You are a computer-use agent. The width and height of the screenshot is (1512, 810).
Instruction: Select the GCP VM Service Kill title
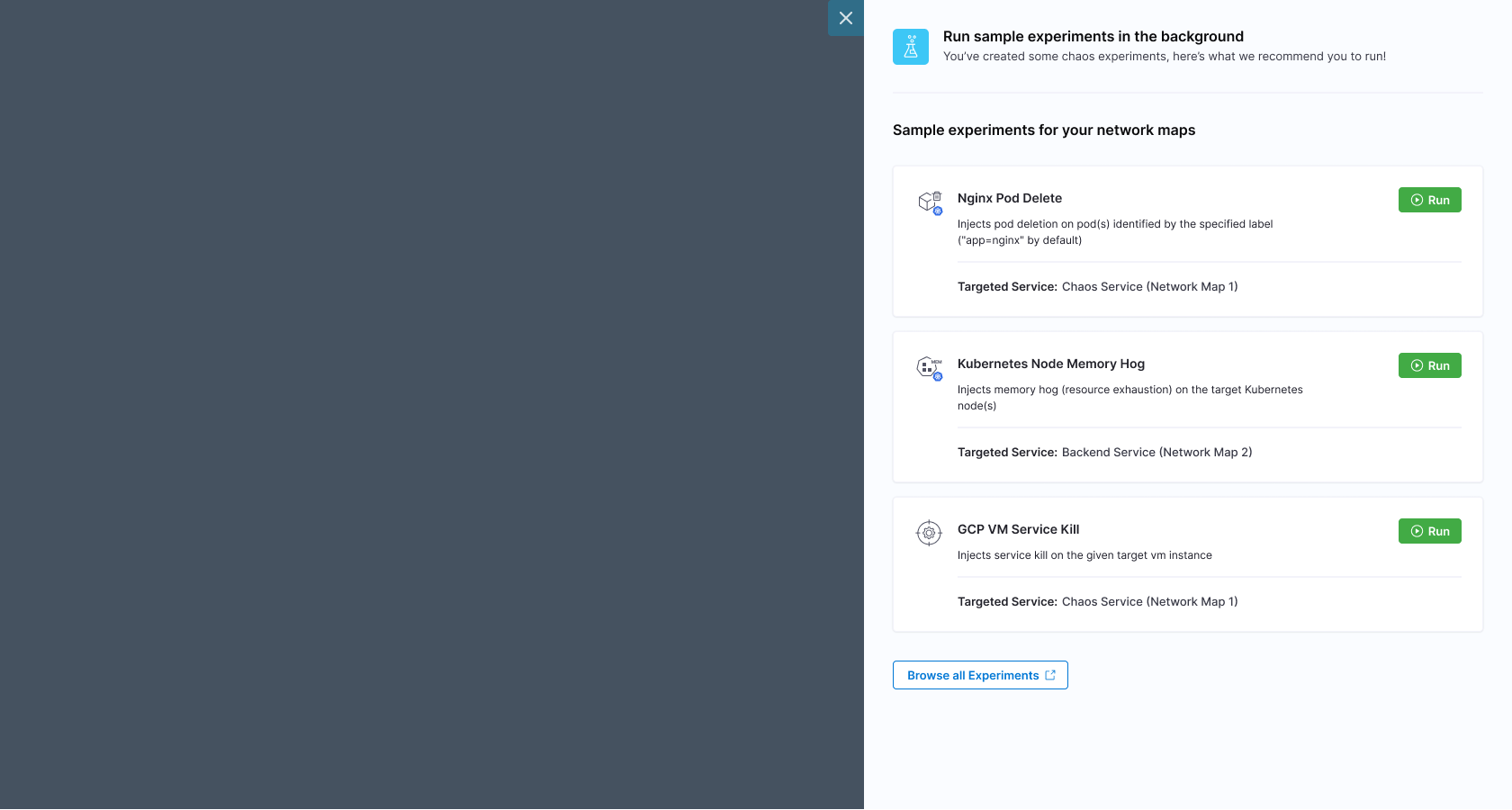click(1019, 529)
